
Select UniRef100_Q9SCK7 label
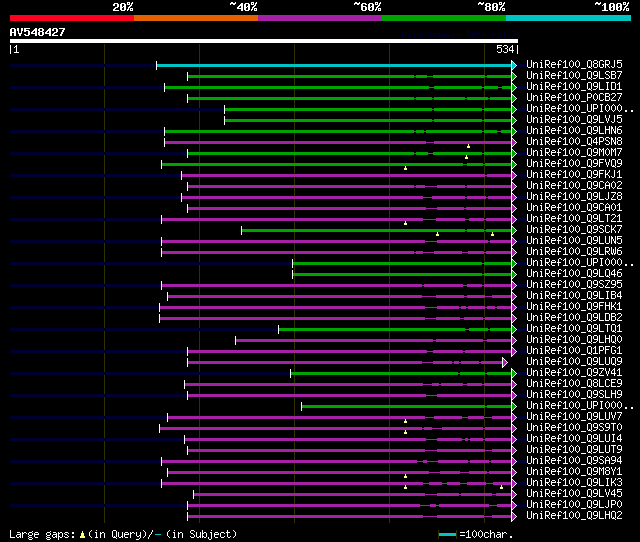pyautogui.click(x=574, y=230)
